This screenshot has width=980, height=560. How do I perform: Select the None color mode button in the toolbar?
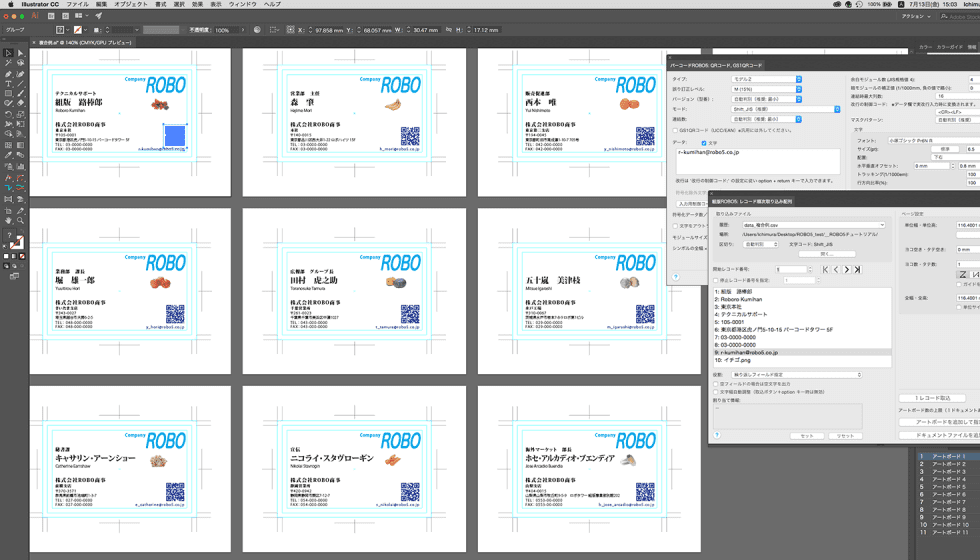(22, 256)
